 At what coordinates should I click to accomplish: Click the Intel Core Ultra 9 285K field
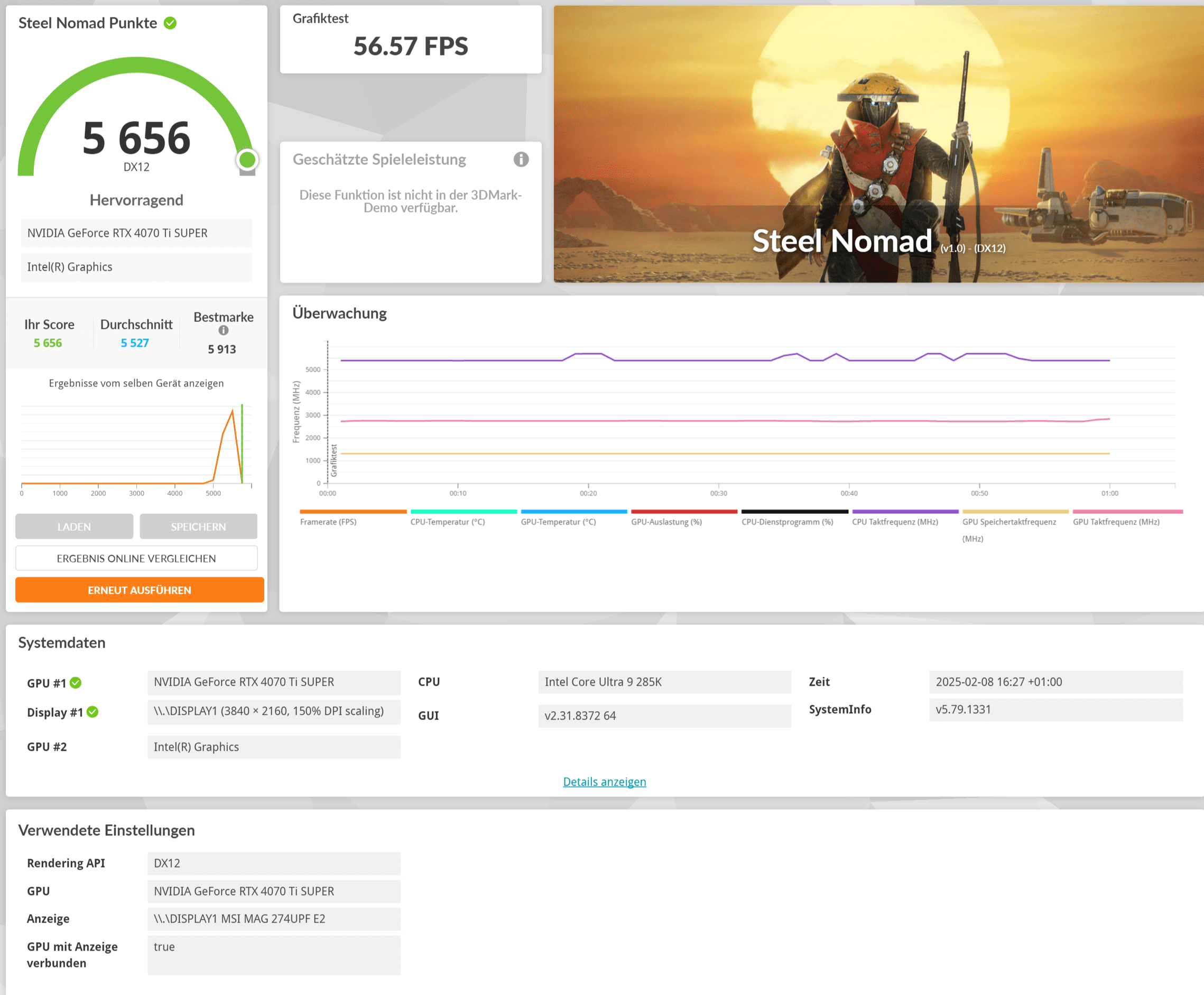pos(664,682)
